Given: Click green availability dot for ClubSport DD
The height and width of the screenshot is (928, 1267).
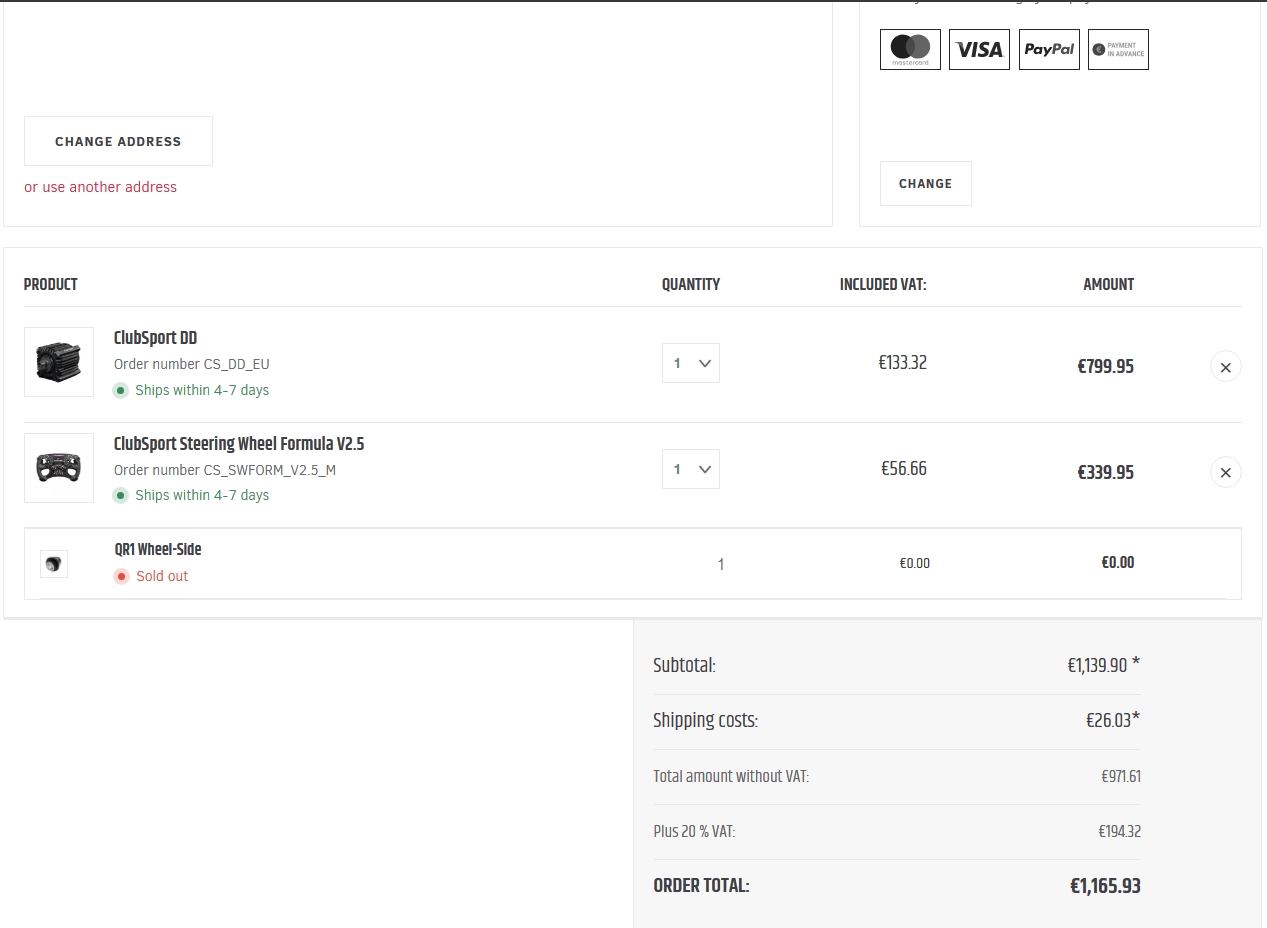Looking at the screenshot, I should (x=121, y=390).
